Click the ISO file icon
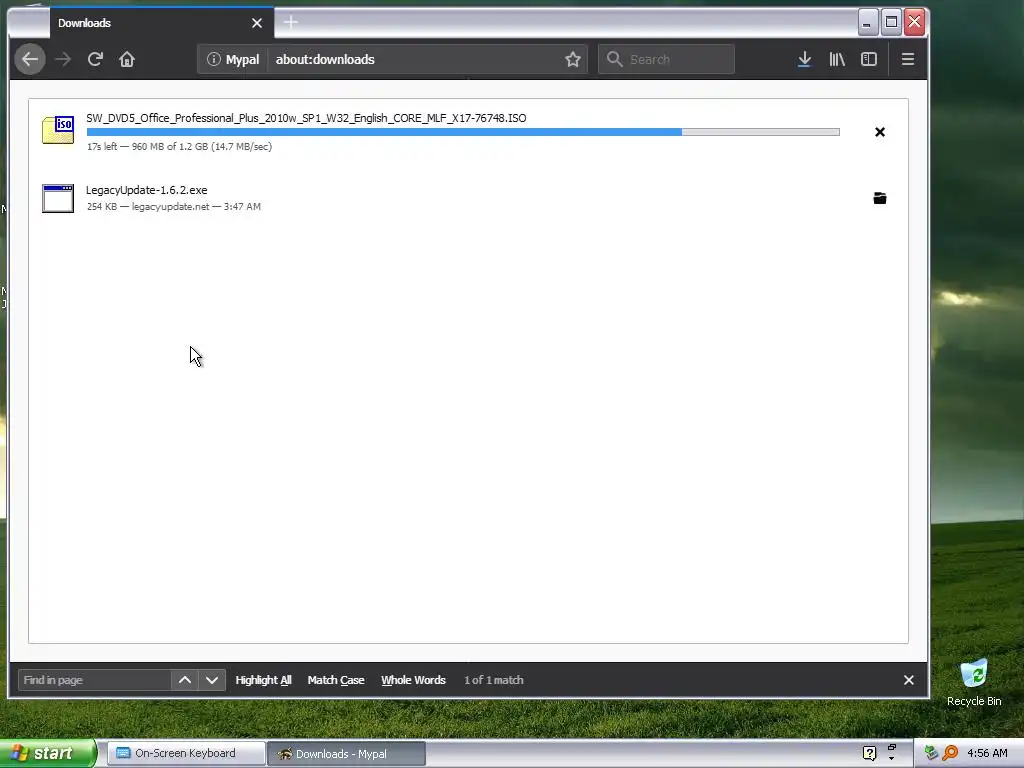Screen dimensions: 1024x768 (x=57, y=129)
